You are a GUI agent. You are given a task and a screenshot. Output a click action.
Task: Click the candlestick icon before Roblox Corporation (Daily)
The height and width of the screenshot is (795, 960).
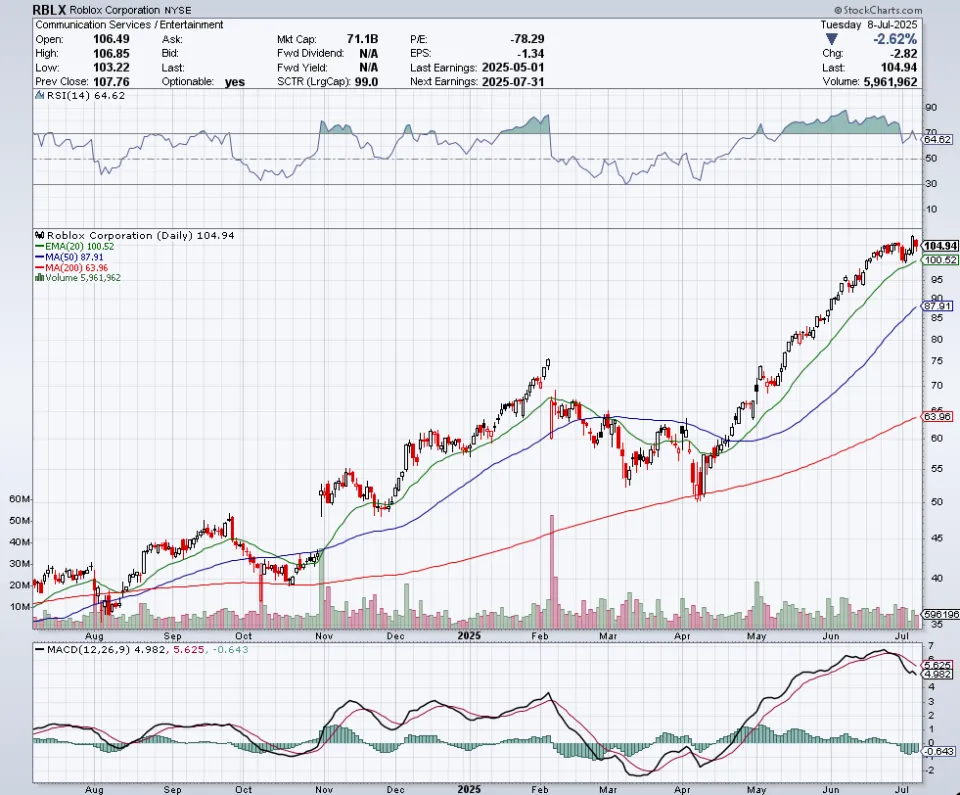(40, 235)
